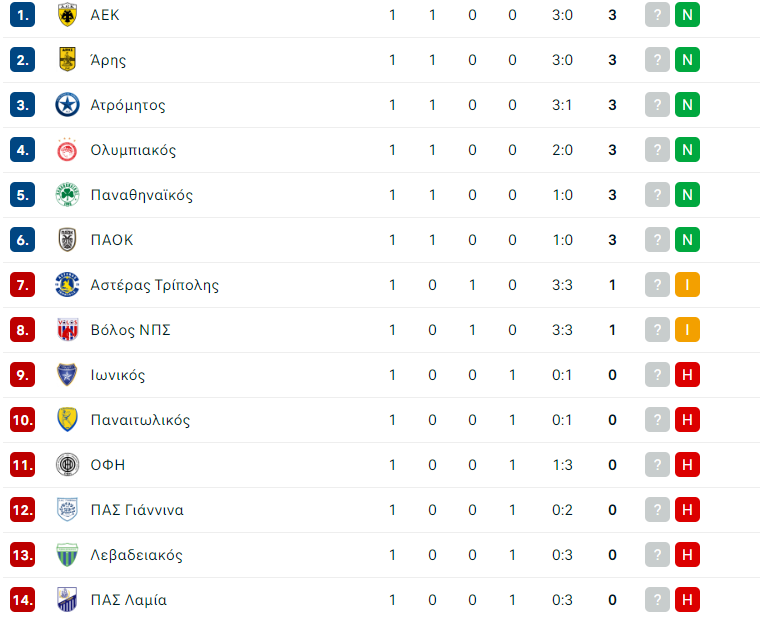Click the green N form badge for ΑΕΚ
Image resolution: width=760 pixels, height=617 pixels.
point(687,15)
